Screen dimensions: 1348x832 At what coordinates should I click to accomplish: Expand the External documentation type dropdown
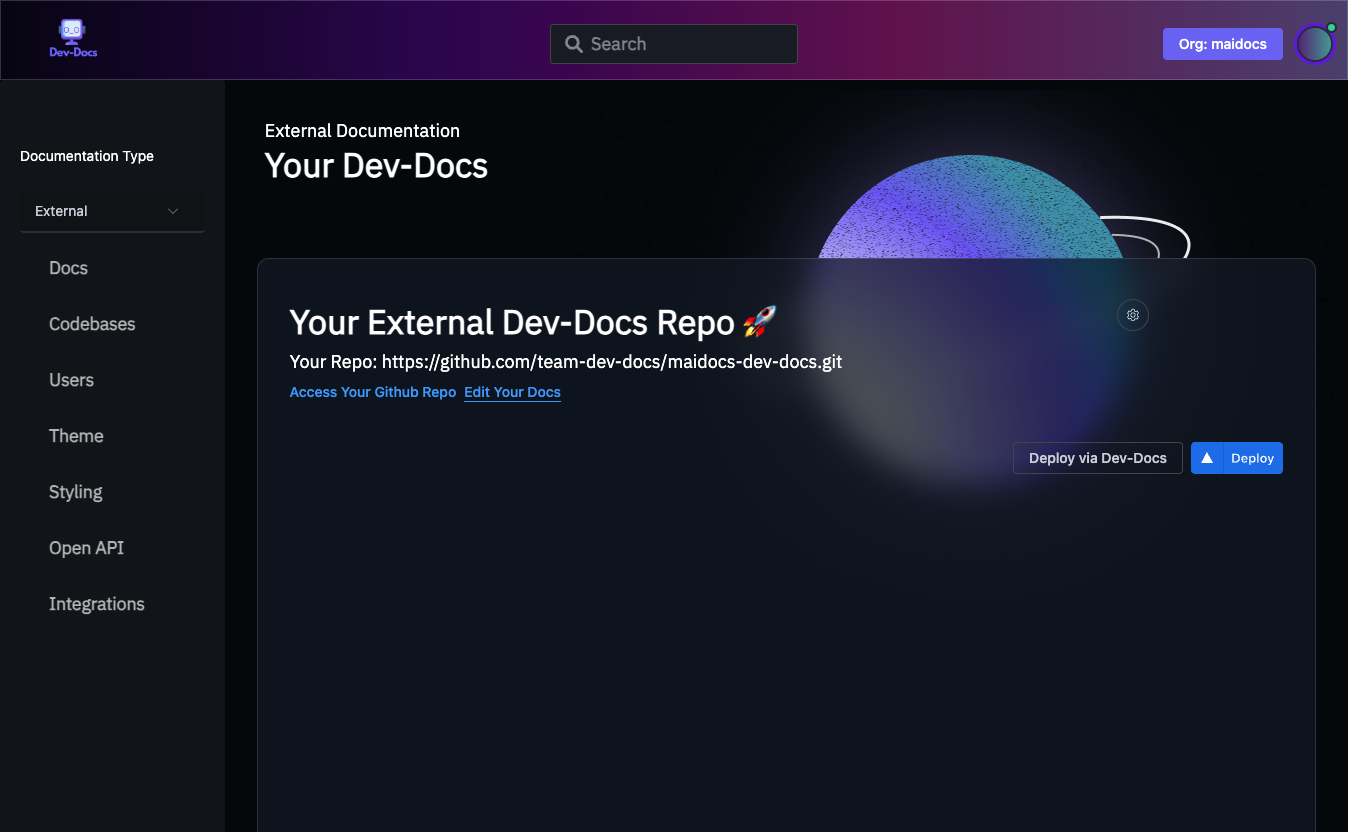(112, 211)
